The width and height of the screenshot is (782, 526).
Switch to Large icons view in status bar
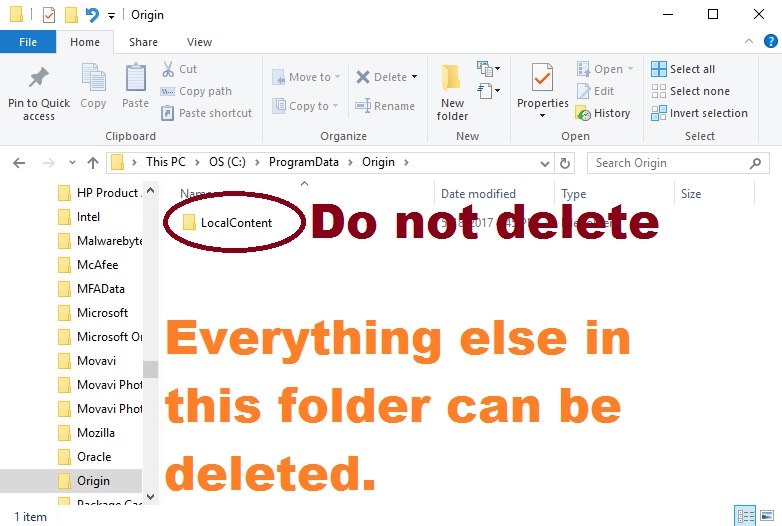[x=767, y=517]
